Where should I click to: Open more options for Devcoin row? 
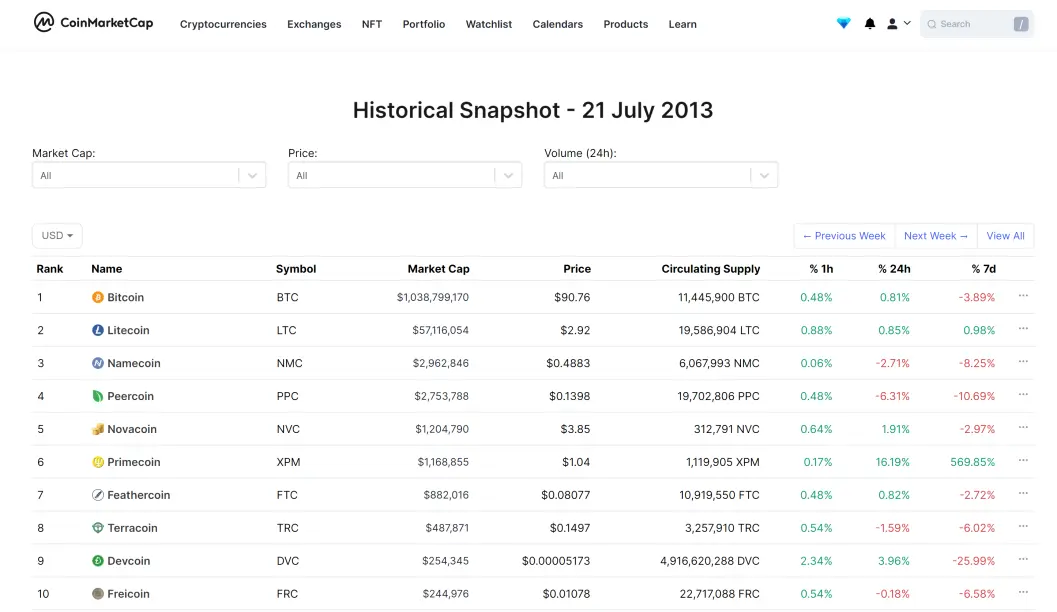point(1023,559)
